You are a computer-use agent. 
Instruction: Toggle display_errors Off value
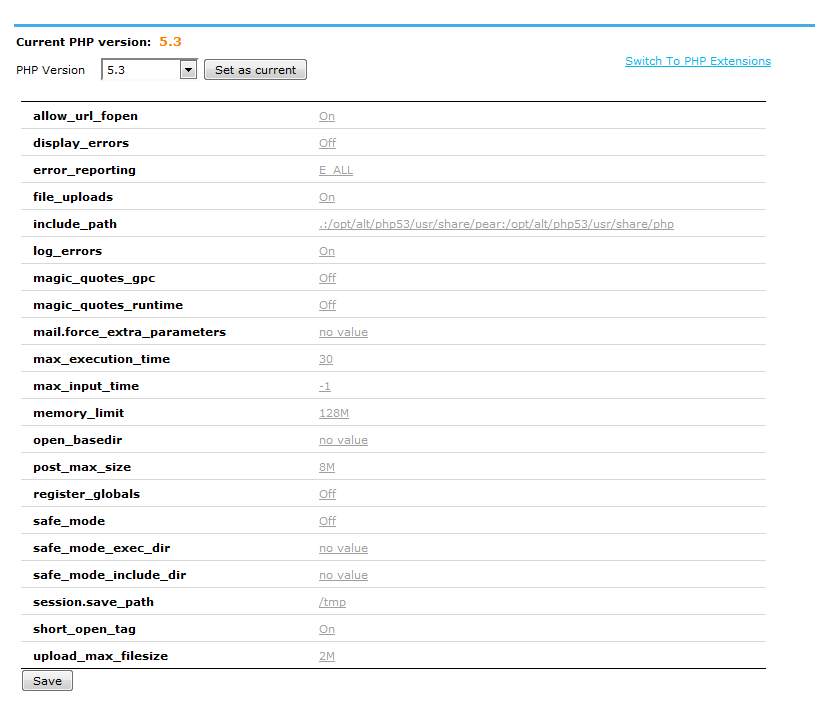(327, 143)
